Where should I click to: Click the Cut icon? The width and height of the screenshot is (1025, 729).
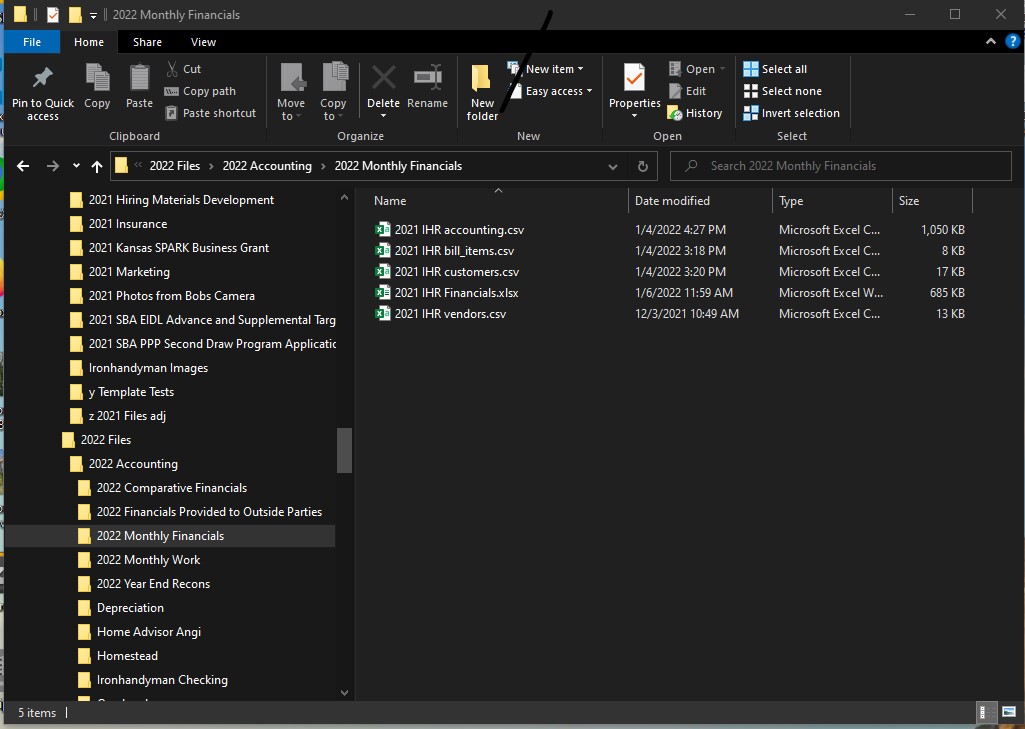pyautogui.click(x=173, y=68)
